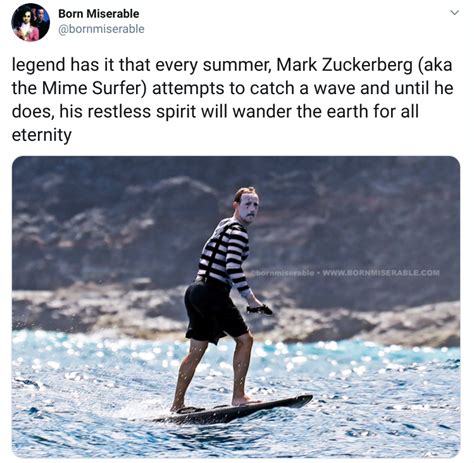The image size is (474, 463).
Task: Open the attached mime surfer photo
Action: click(x=236, y=307)
